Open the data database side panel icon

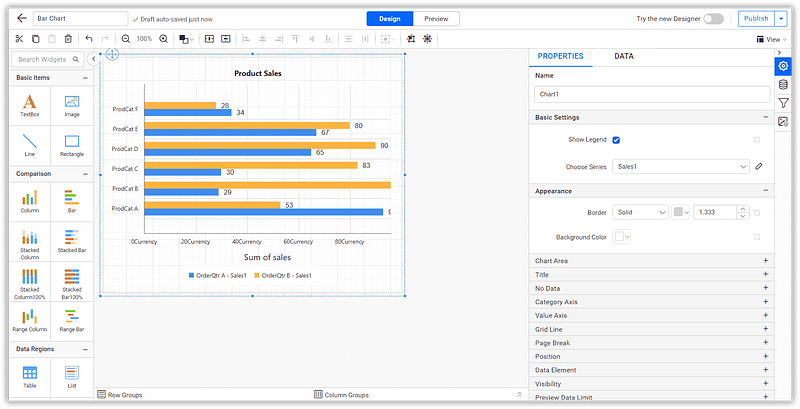pyautogui.click(x=783, y=85)
